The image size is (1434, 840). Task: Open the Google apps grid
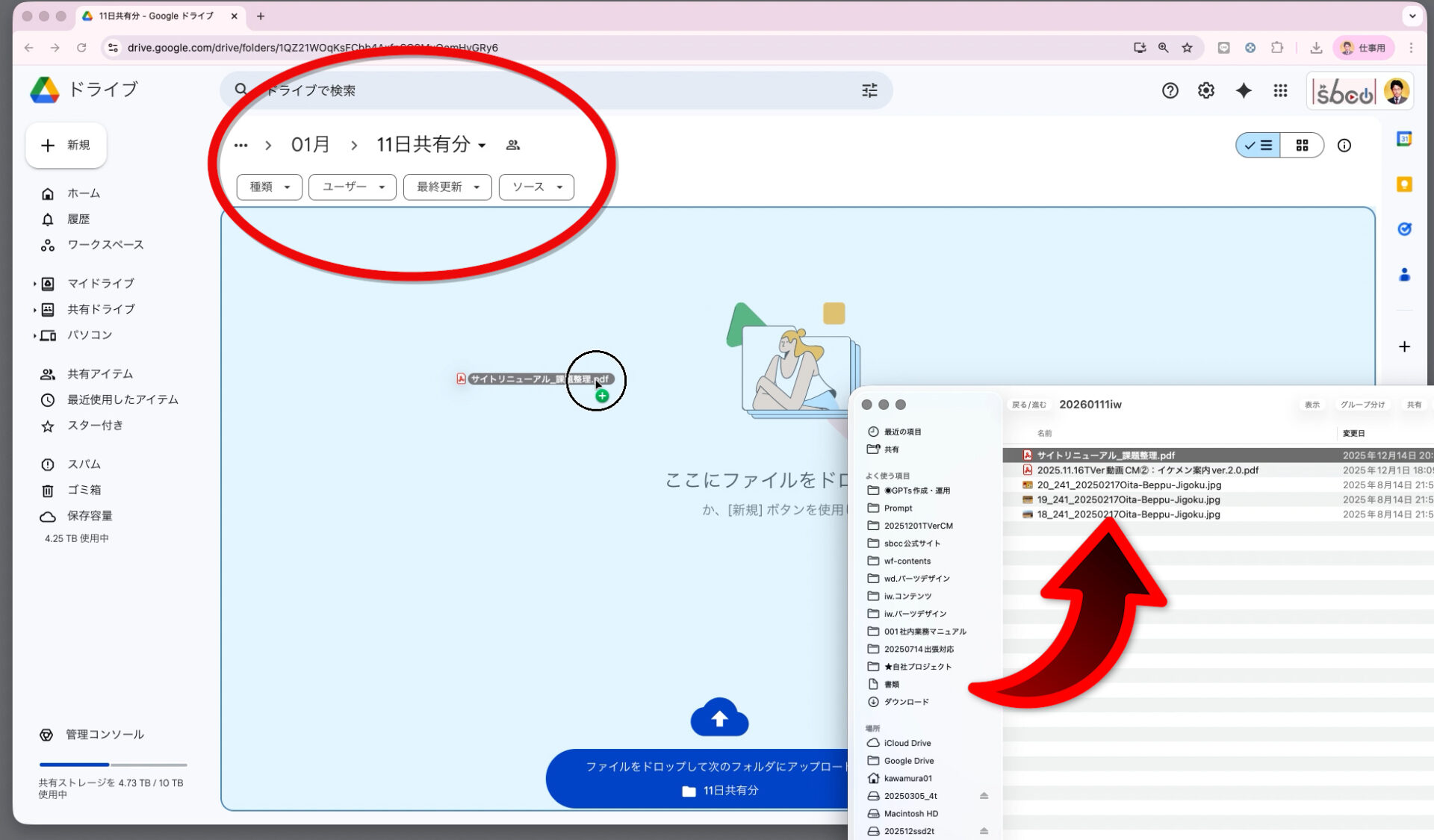pos(1280,90)
